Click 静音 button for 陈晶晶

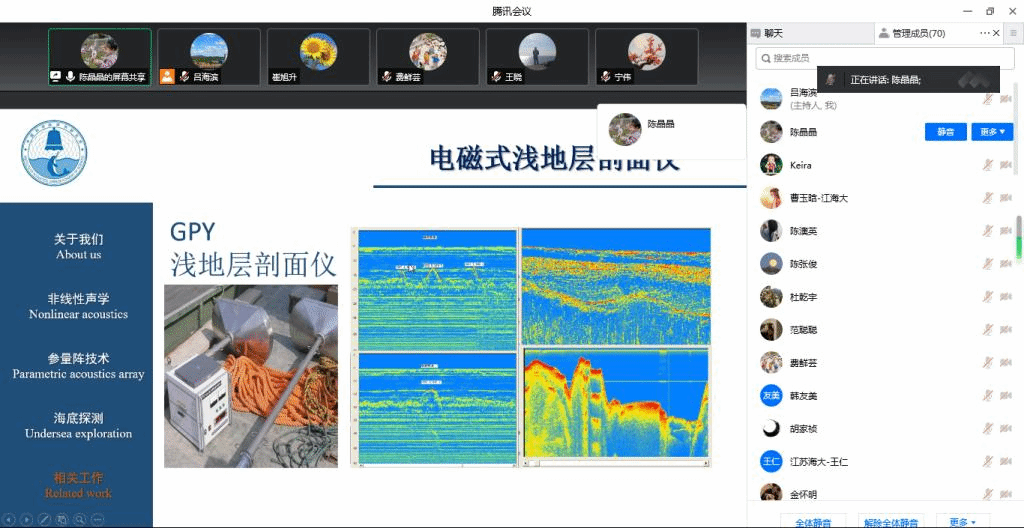945,132
